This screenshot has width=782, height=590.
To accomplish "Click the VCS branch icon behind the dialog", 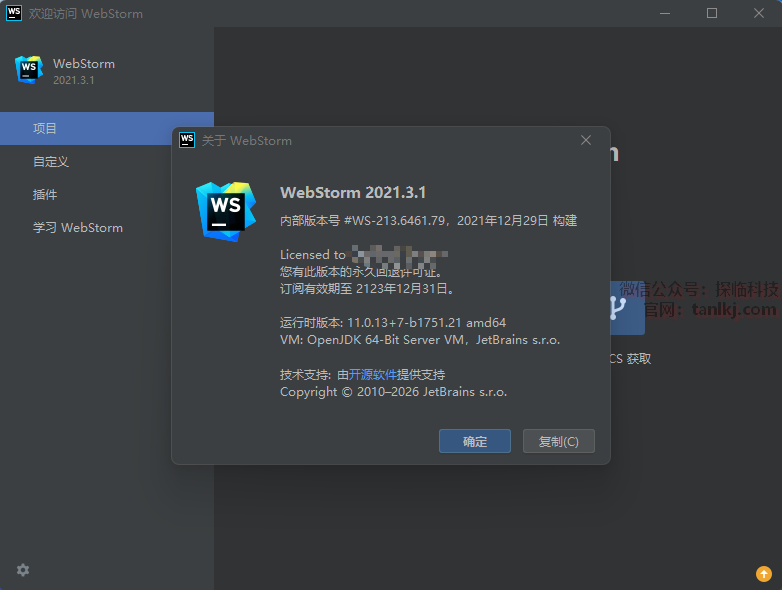I will (x=627, y=308).
